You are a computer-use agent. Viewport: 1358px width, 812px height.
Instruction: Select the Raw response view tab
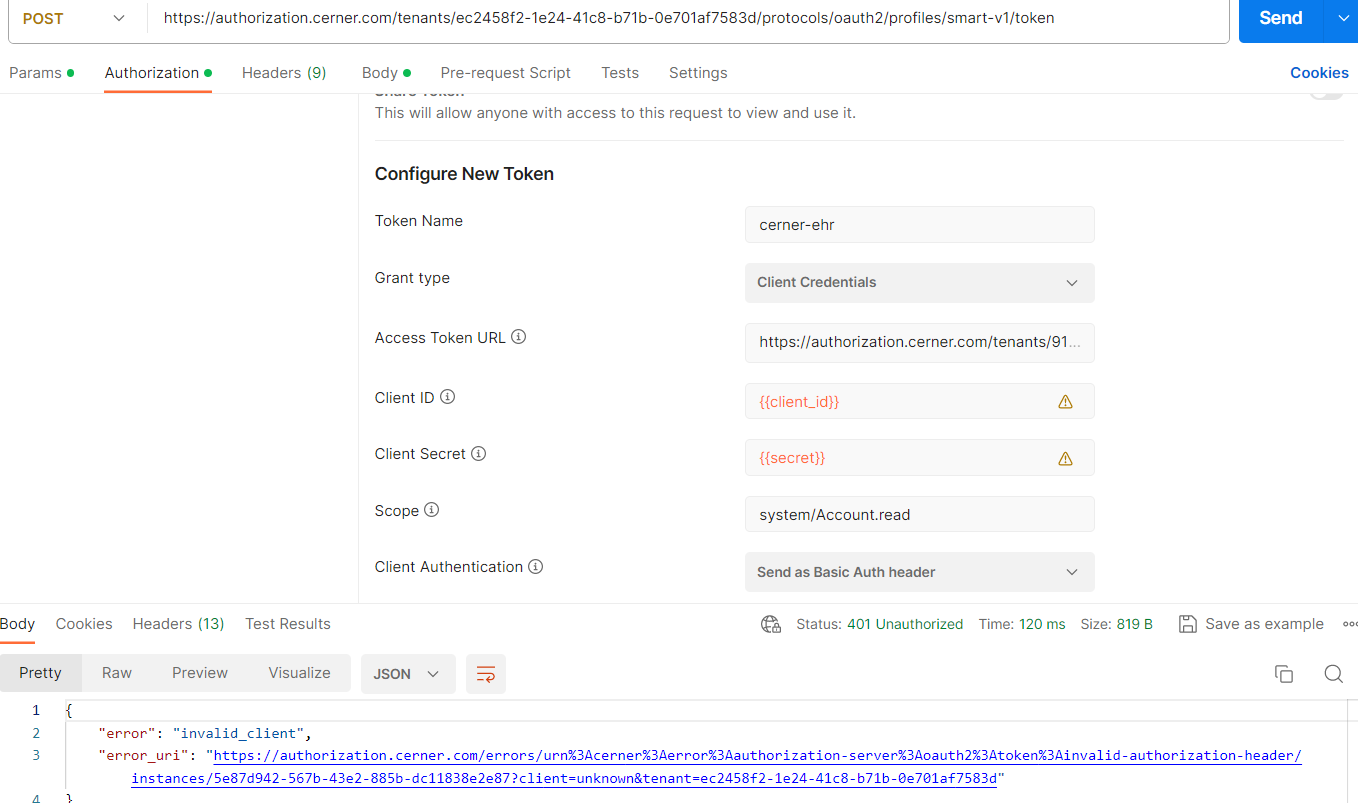[x=116, y=672]
